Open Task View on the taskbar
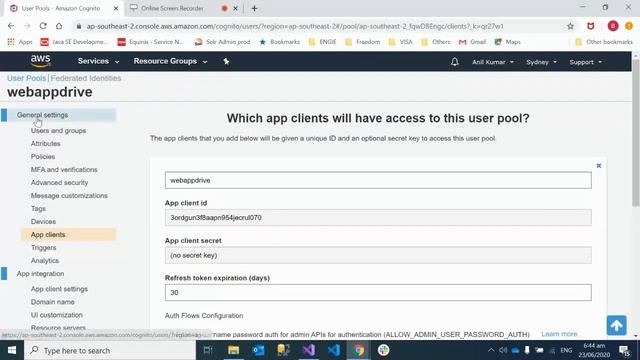 208,350
